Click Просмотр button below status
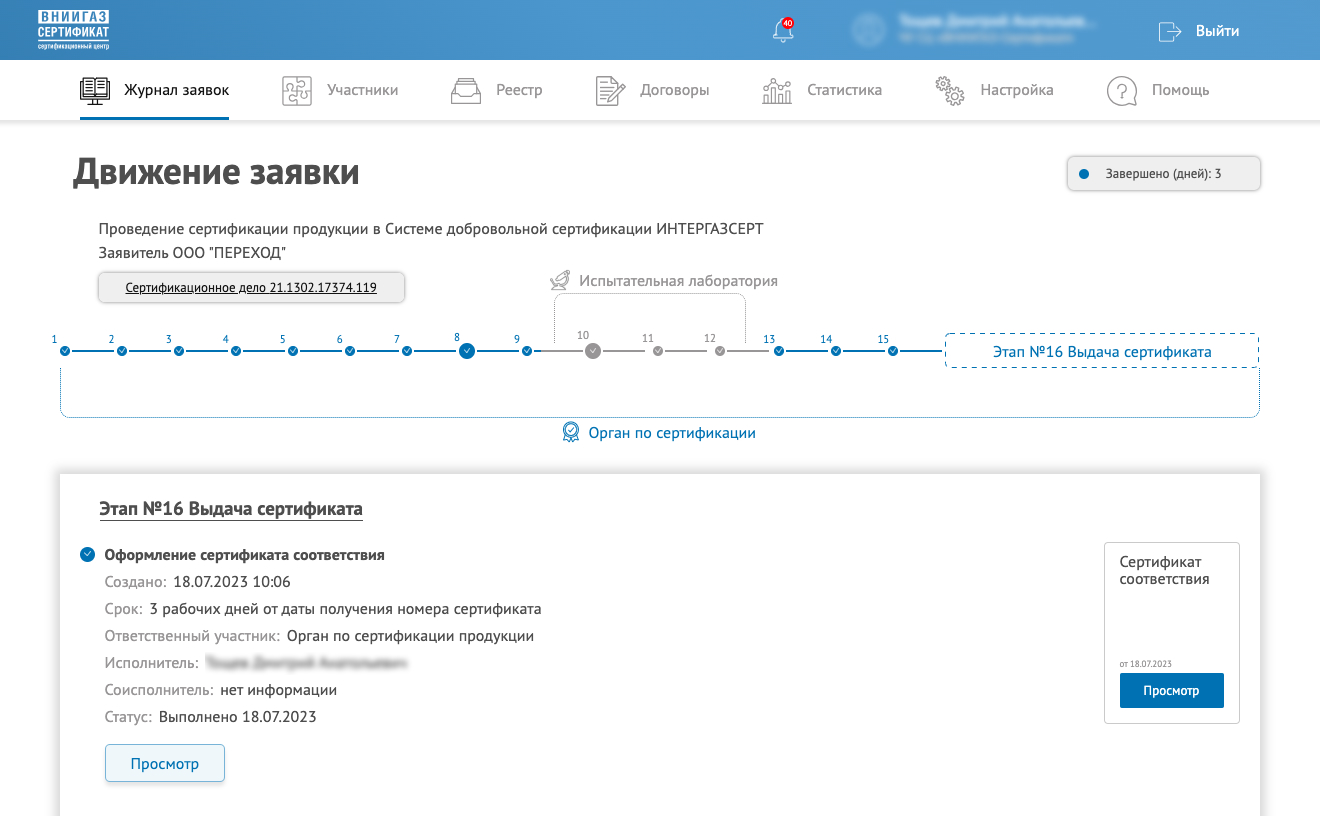Viewport: 1320px width, 816px height. point(165,764)
